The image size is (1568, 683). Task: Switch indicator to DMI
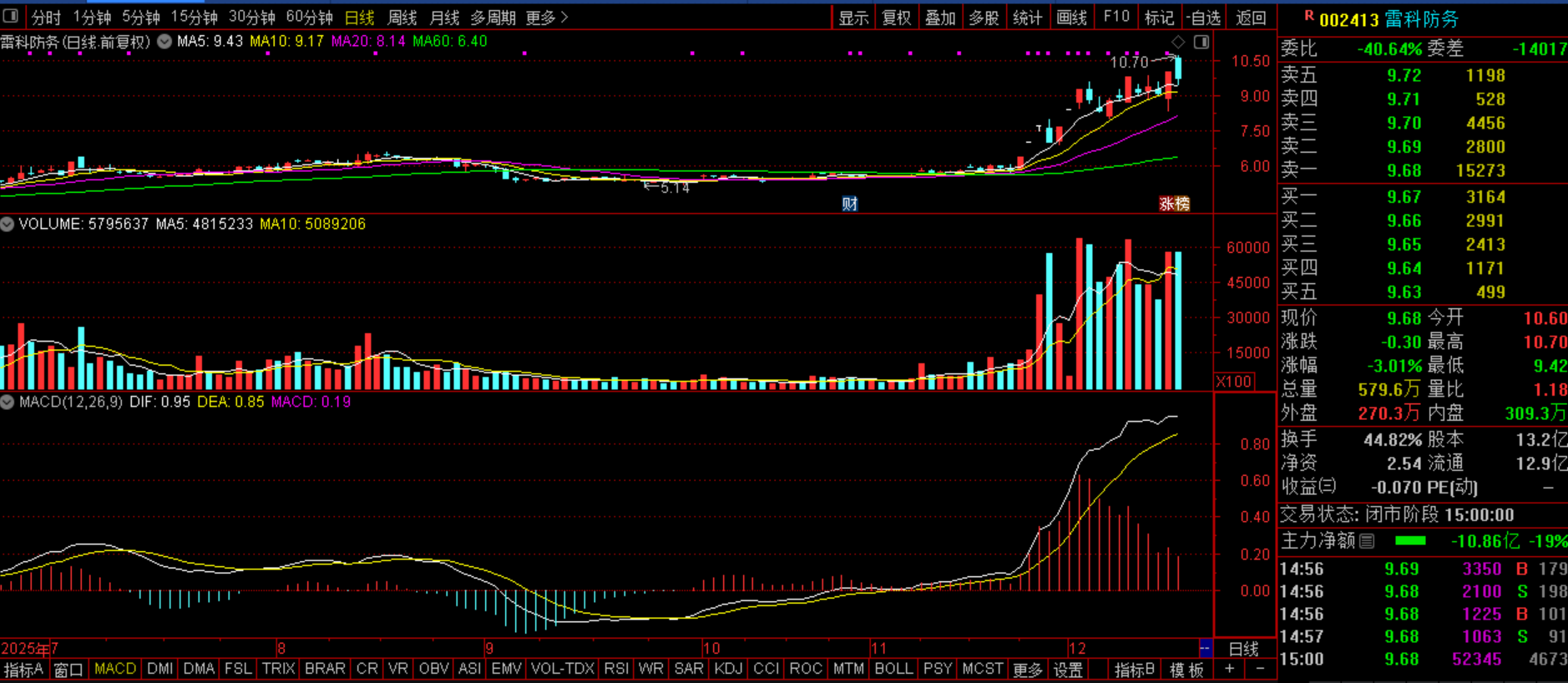160,669
